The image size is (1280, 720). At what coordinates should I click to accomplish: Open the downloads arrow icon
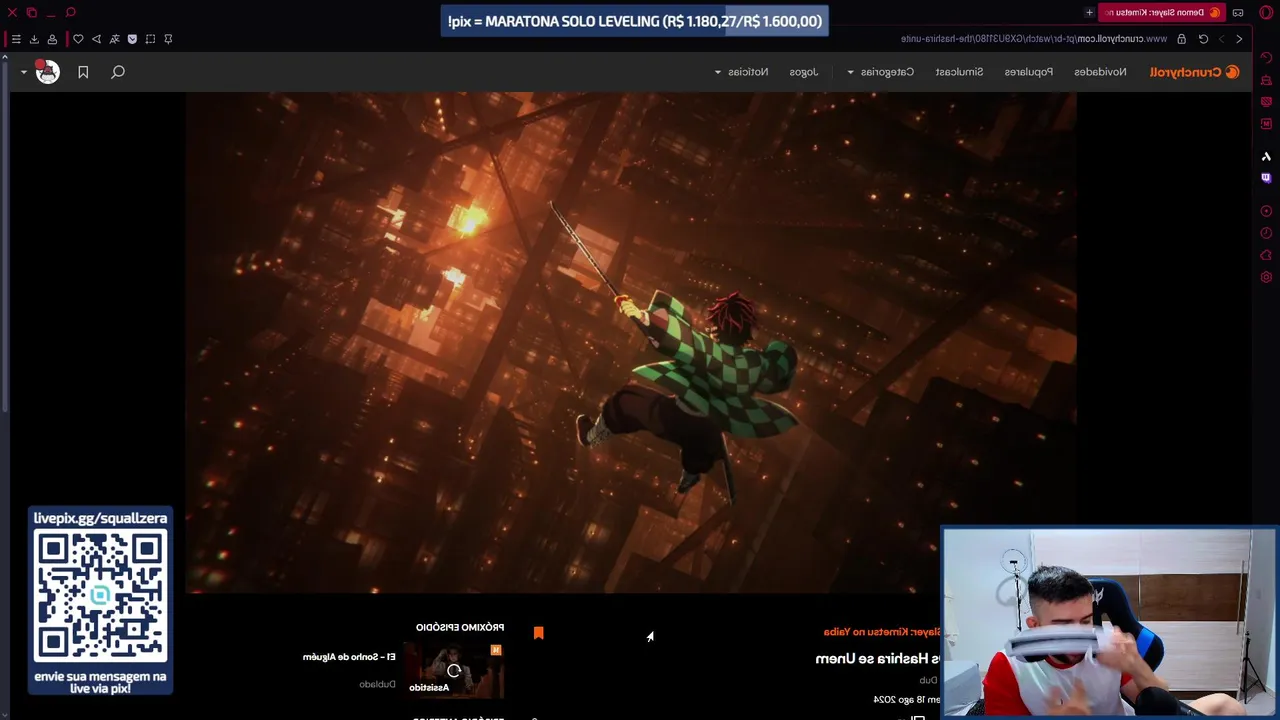tap(34, 39)
